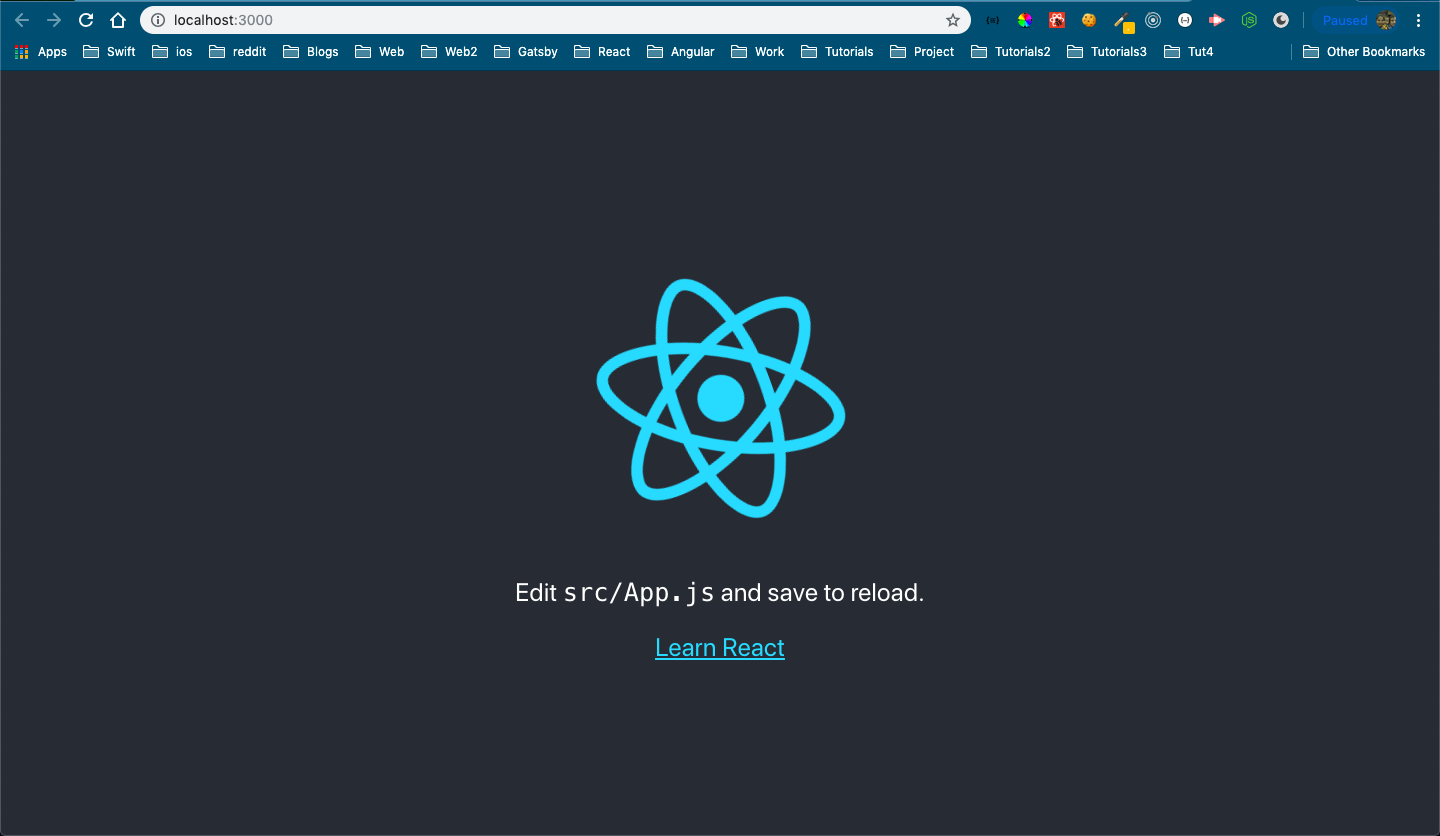Viewport: 1440px width, 836px height.
Task: Open the Tutorials bookmarks folder
Action: click(836, 52)
